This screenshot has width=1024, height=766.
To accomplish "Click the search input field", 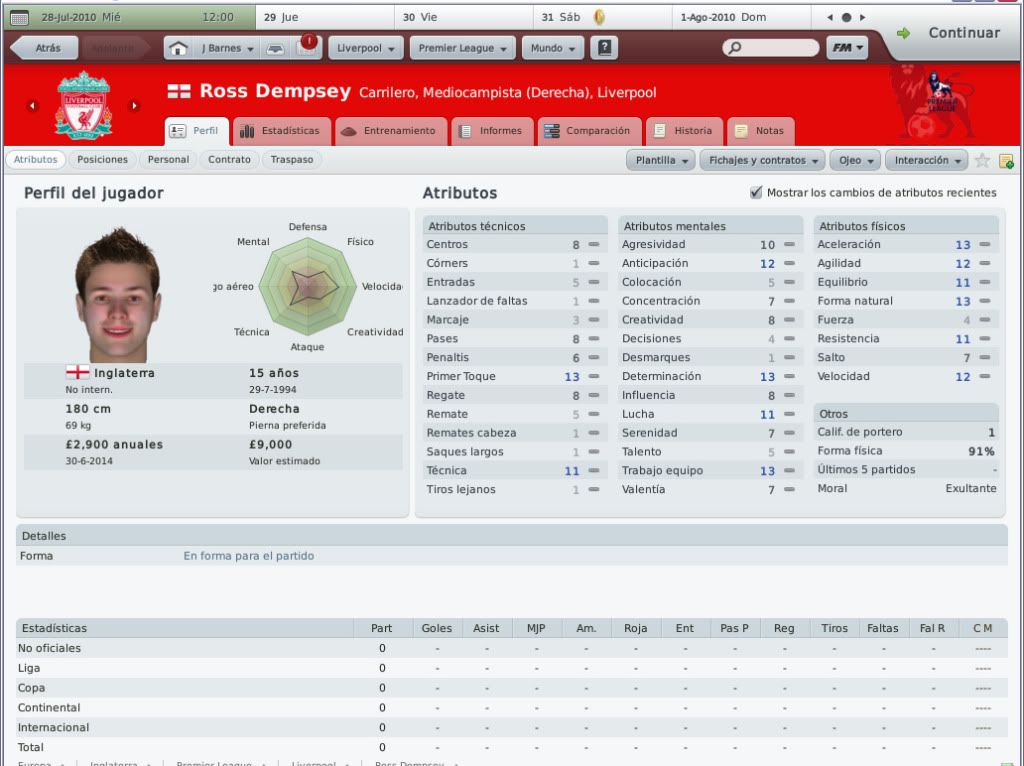I will click(x=771, y=48).
